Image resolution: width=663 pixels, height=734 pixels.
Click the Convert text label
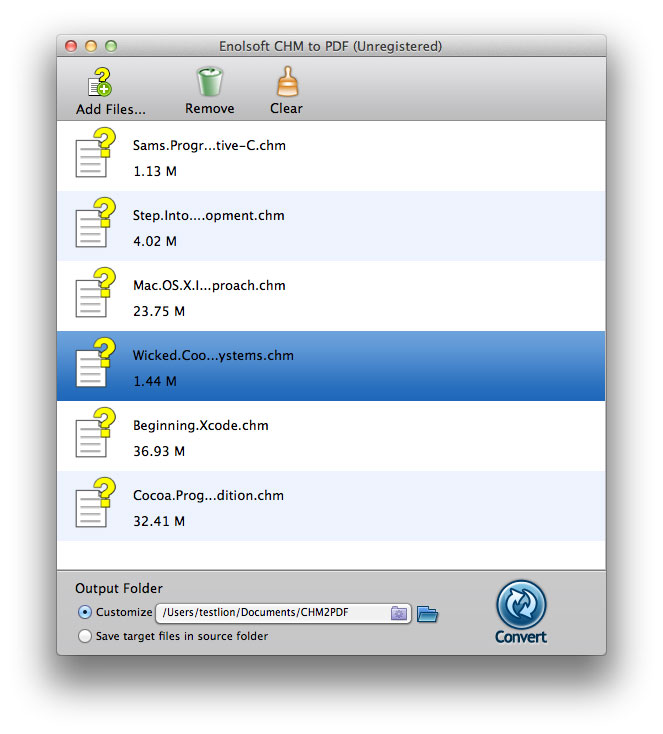[521, 637]
